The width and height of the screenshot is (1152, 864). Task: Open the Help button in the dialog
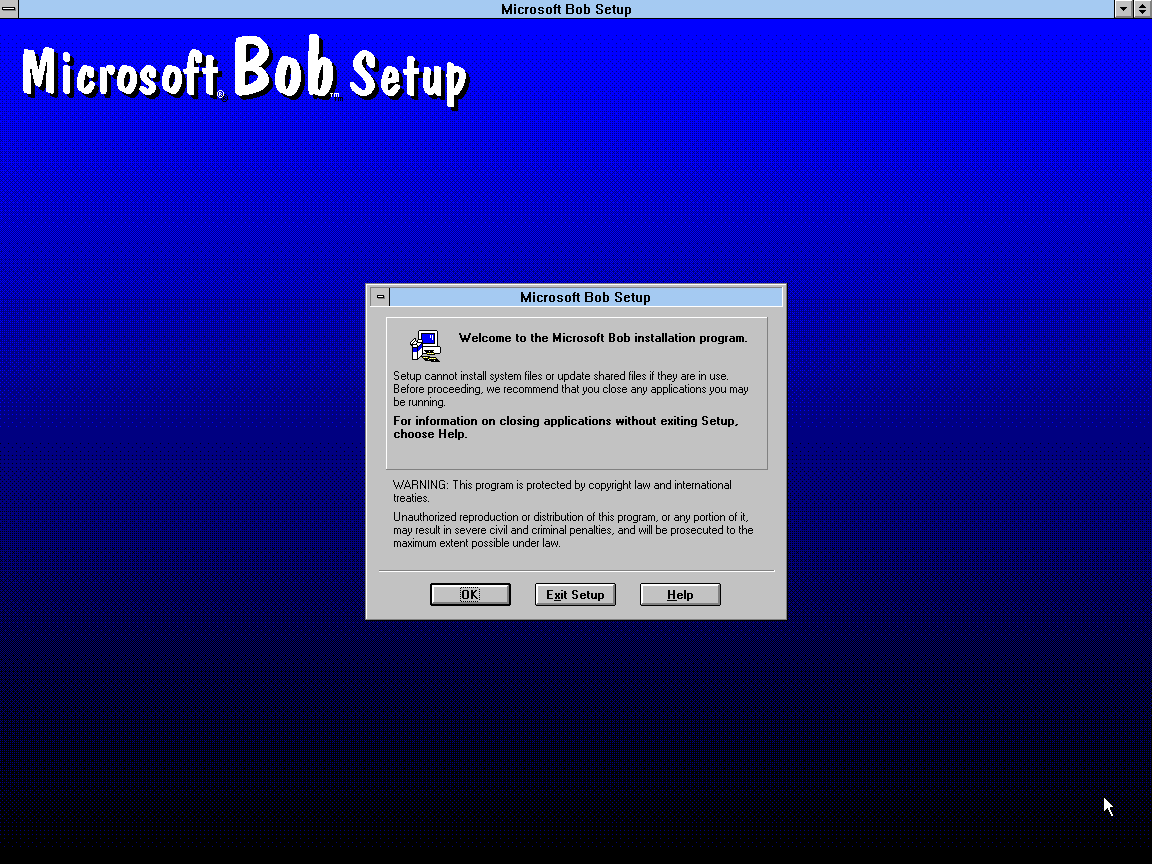680,594
